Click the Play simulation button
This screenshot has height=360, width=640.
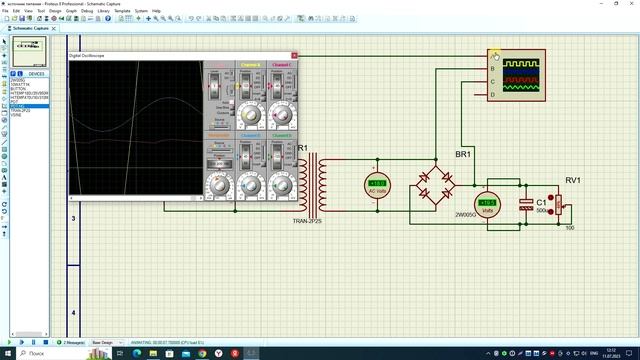[10, 342]
